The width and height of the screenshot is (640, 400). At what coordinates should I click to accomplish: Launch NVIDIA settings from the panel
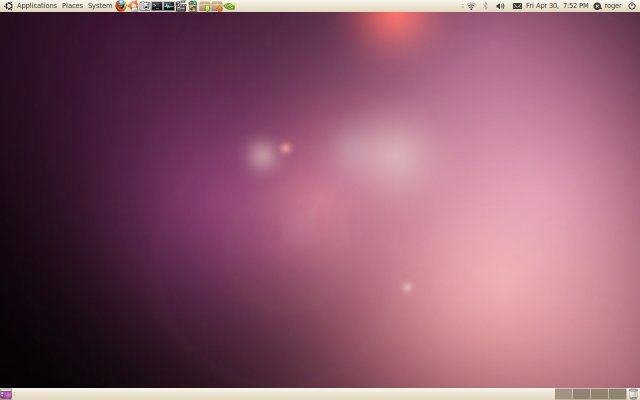(229, 7)
